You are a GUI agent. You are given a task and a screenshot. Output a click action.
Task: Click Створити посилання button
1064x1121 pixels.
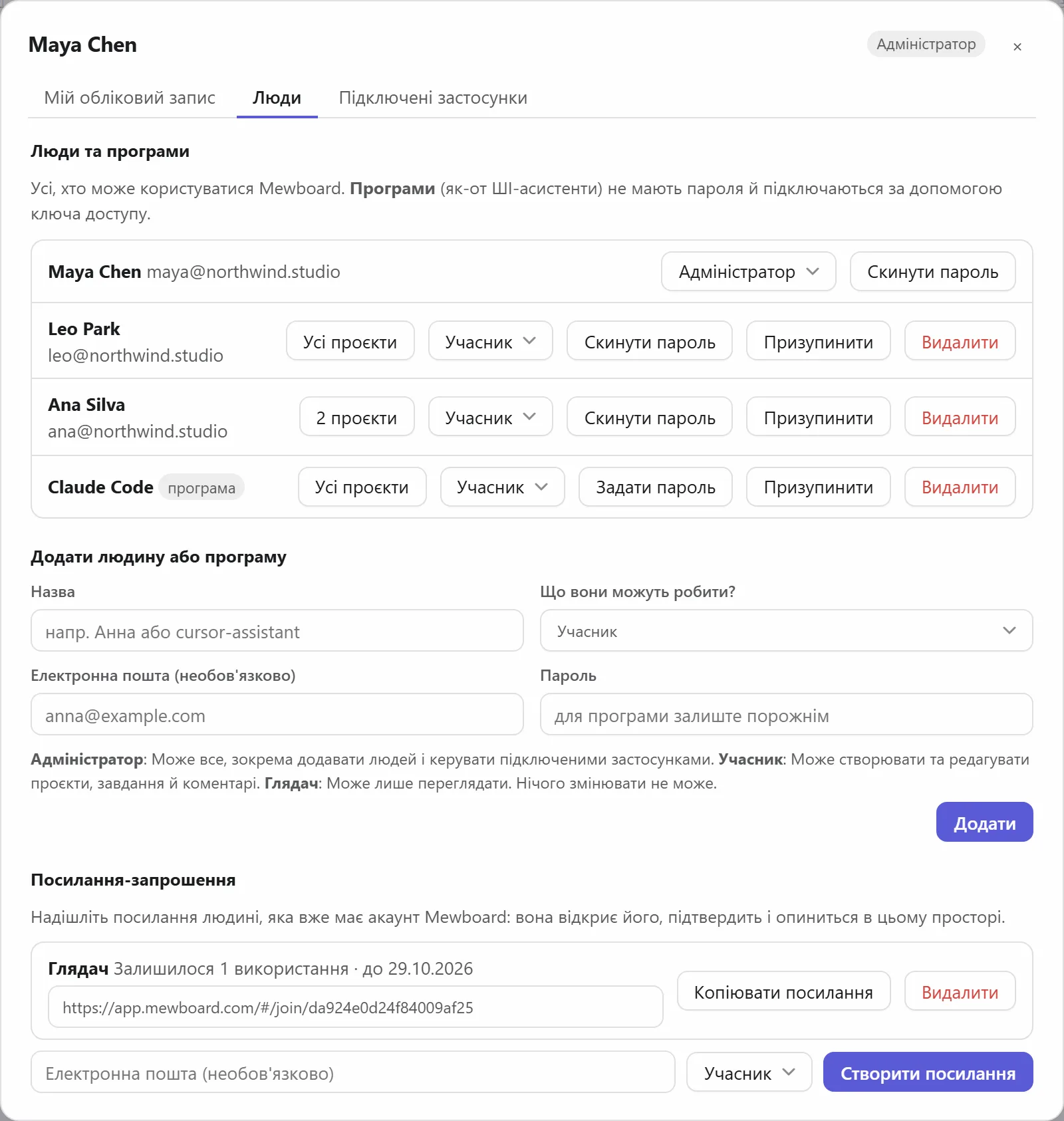928,1072
